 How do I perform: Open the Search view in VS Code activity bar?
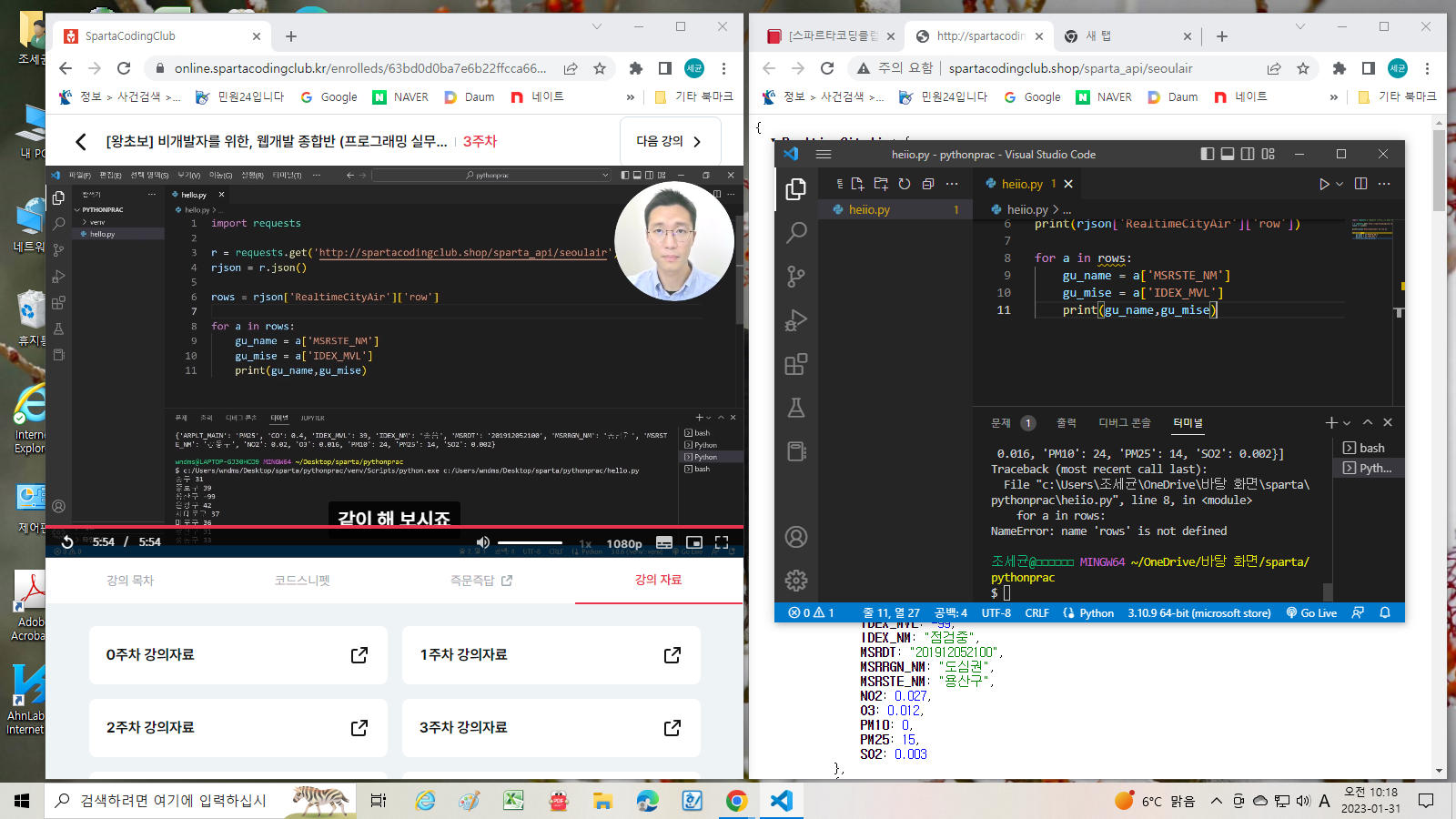click(x=796, y=232)
